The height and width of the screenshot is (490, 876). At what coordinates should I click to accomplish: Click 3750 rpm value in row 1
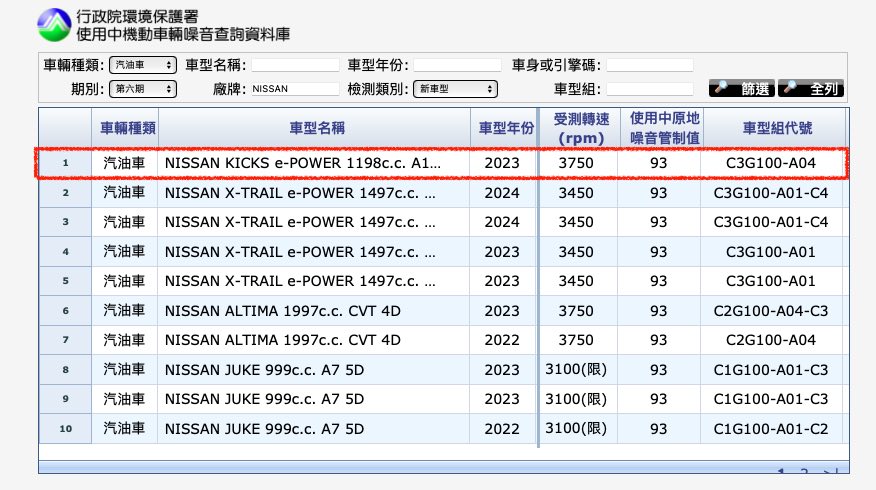point(576,163)
